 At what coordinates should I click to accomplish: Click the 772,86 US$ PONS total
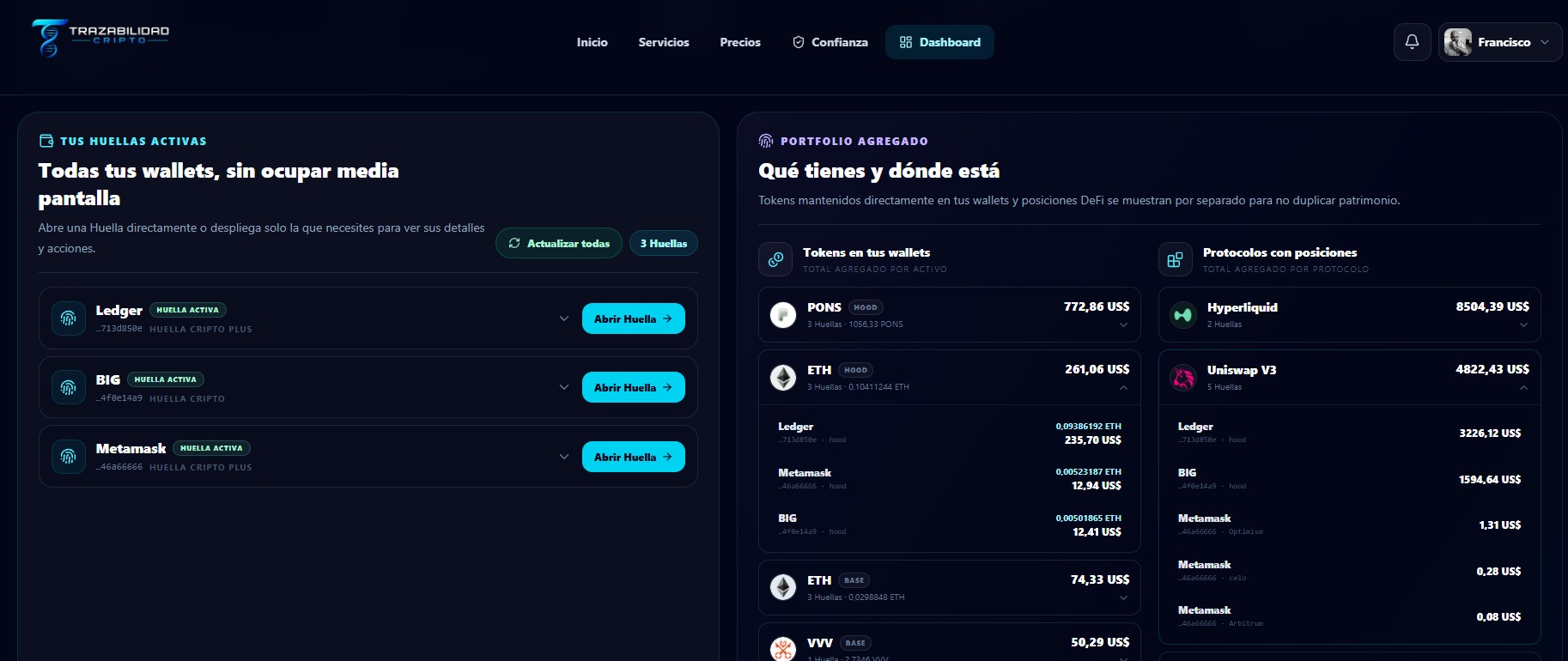coord(1097,306)
